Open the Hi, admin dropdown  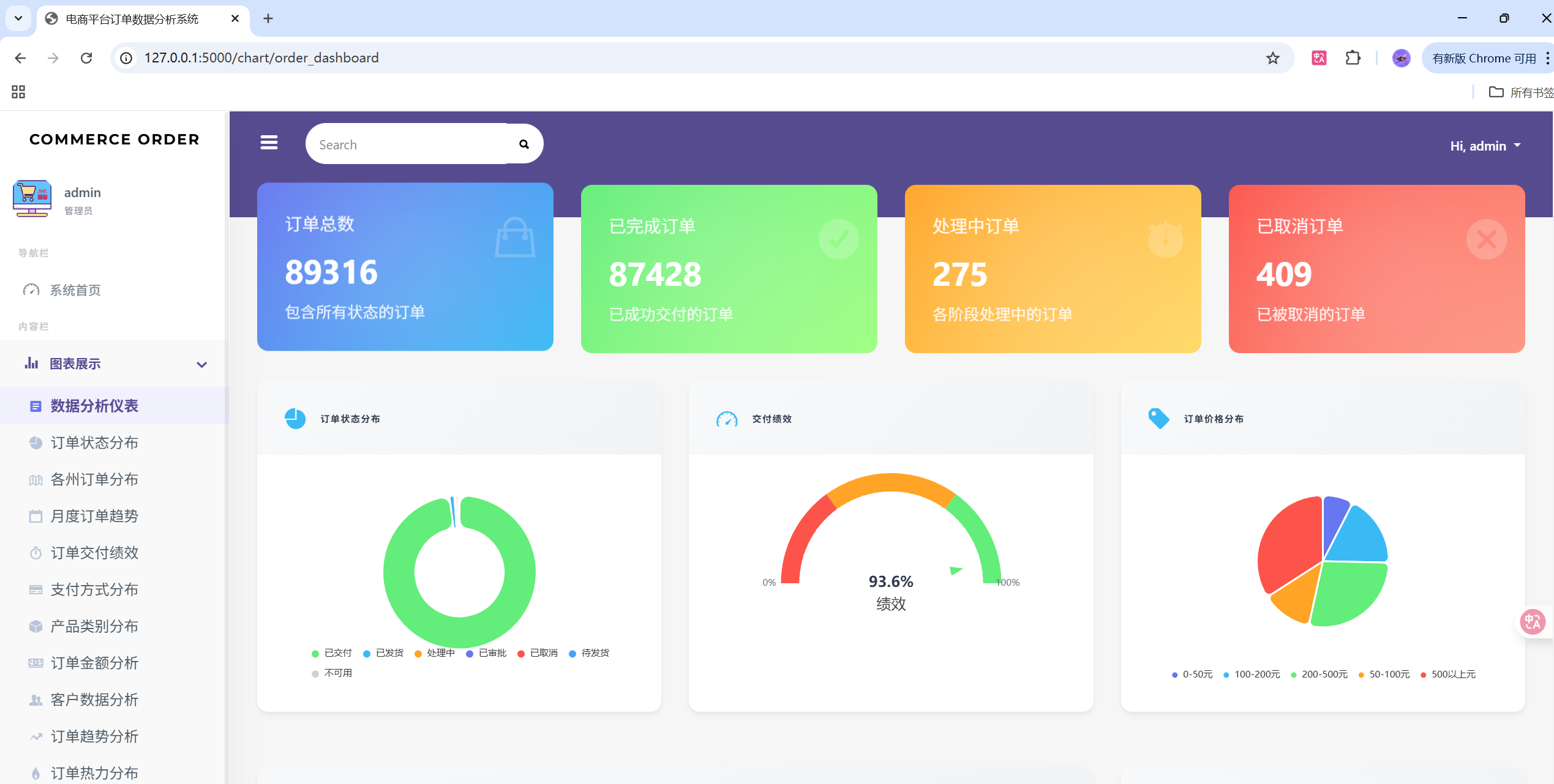point(1485,146)
